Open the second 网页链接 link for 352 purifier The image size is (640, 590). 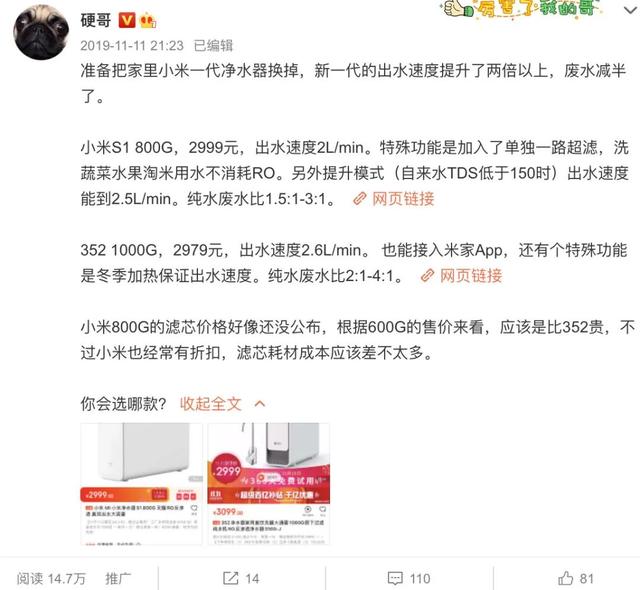pyautogui.click(x=471, y=276)
